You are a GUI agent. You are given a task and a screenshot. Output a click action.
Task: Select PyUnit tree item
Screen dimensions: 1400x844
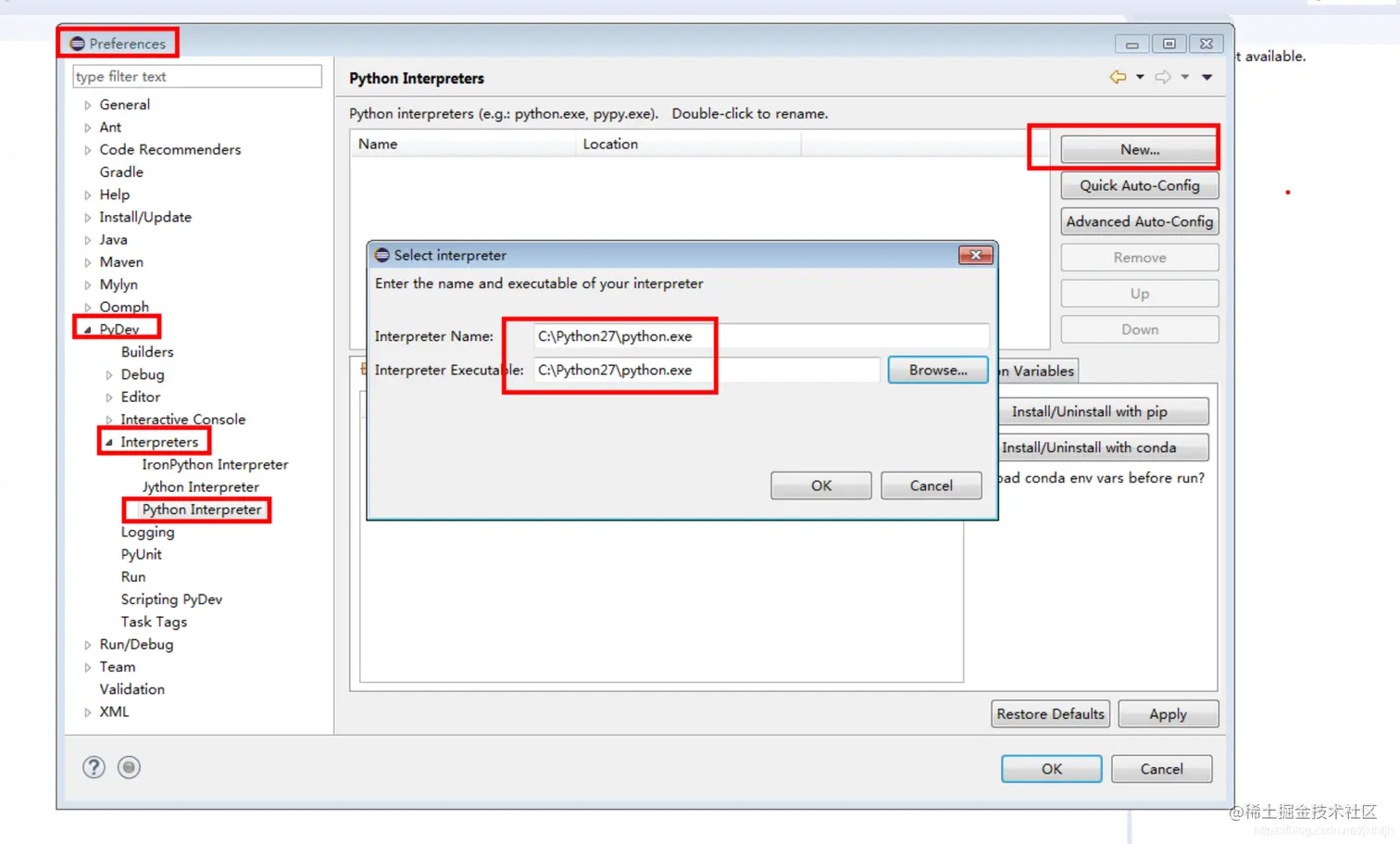(x=141, y=554)
